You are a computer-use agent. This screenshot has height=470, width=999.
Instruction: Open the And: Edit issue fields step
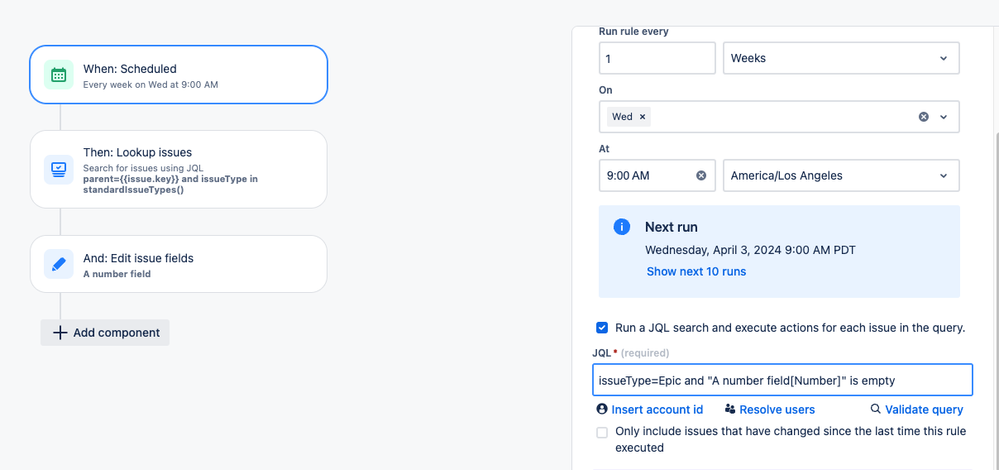tap(178, 264)
